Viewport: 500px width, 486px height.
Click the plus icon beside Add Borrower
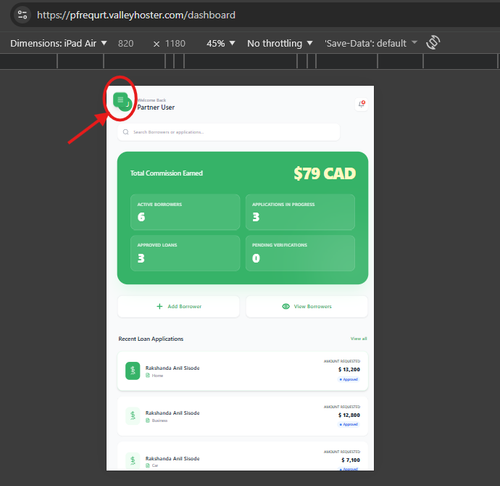pos(160,306)
